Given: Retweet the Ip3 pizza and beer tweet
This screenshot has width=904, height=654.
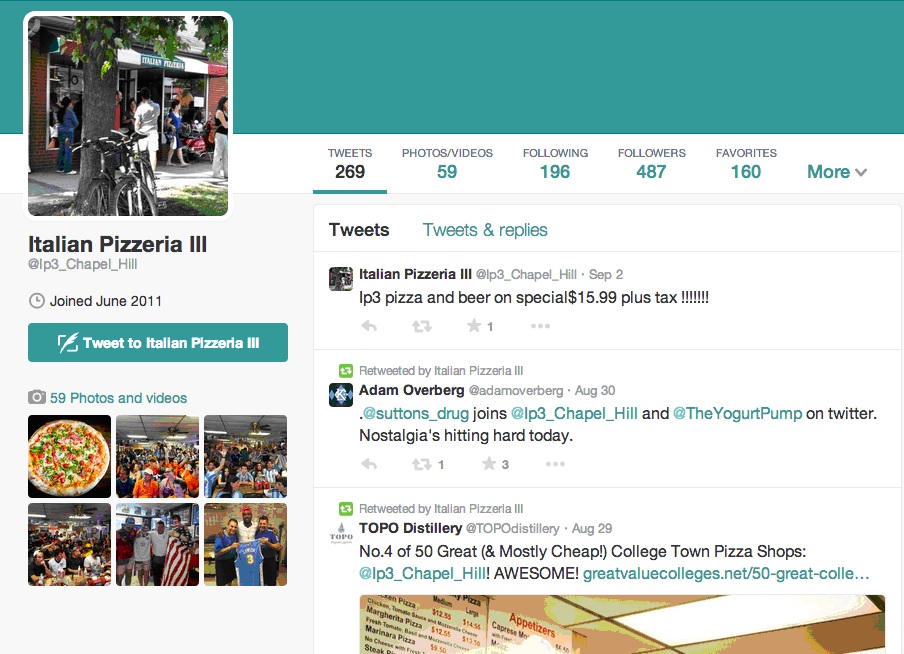Looking at the screenshot, I should 421,326.
